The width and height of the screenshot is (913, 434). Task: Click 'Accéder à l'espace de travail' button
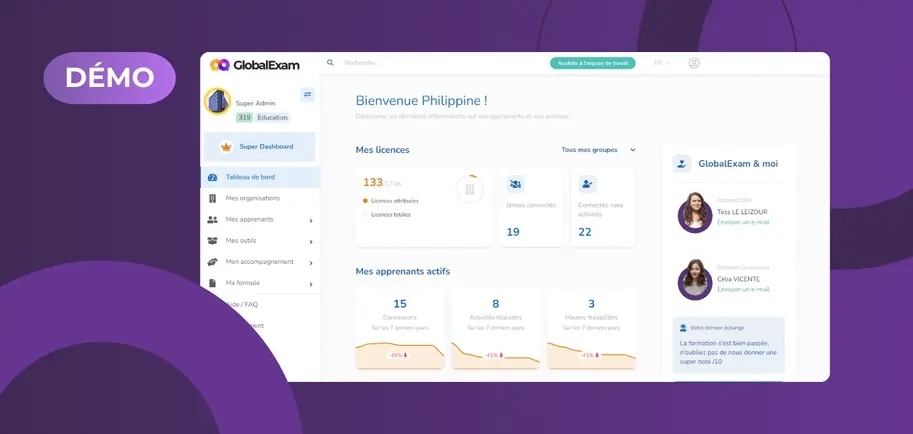592,63
